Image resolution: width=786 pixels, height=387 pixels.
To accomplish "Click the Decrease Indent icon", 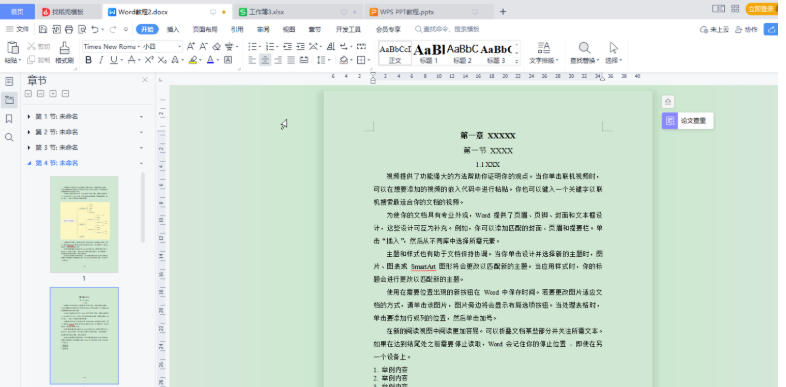I will [x=287, y=47].
